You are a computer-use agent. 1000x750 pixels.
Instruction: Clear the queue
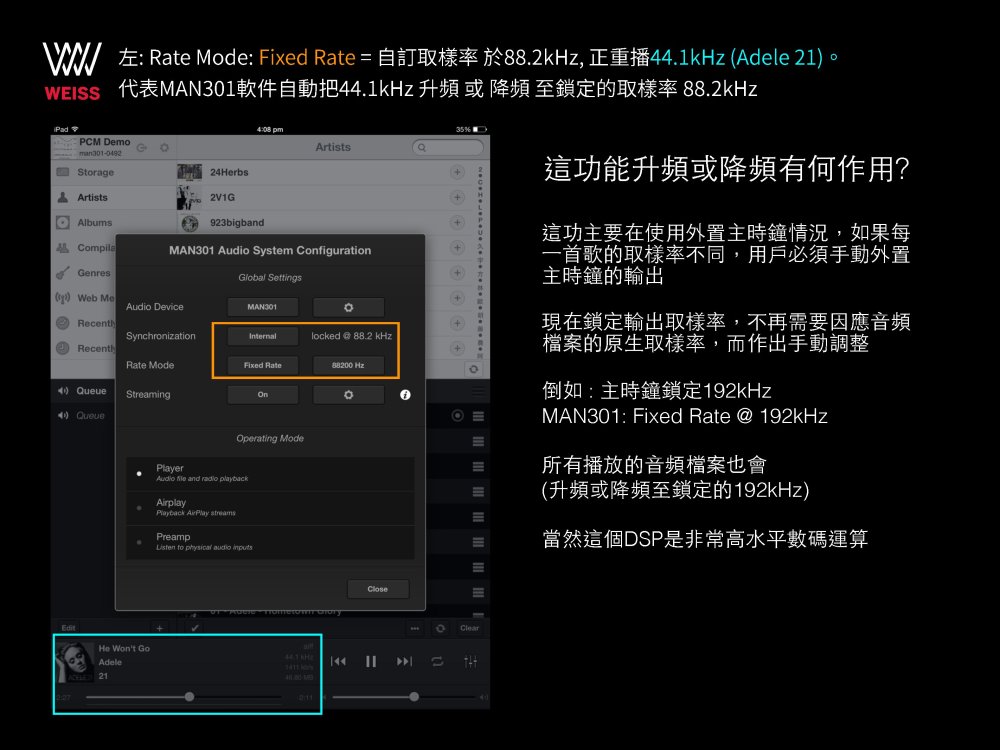click(469, 628)
